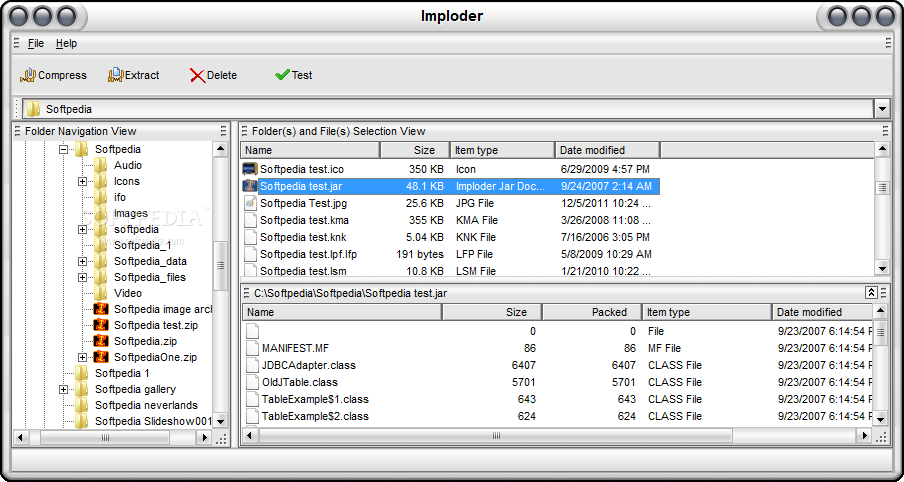Select Softpedia_1 folder in tree
904x482 pixels.
(x=142, y=245)
